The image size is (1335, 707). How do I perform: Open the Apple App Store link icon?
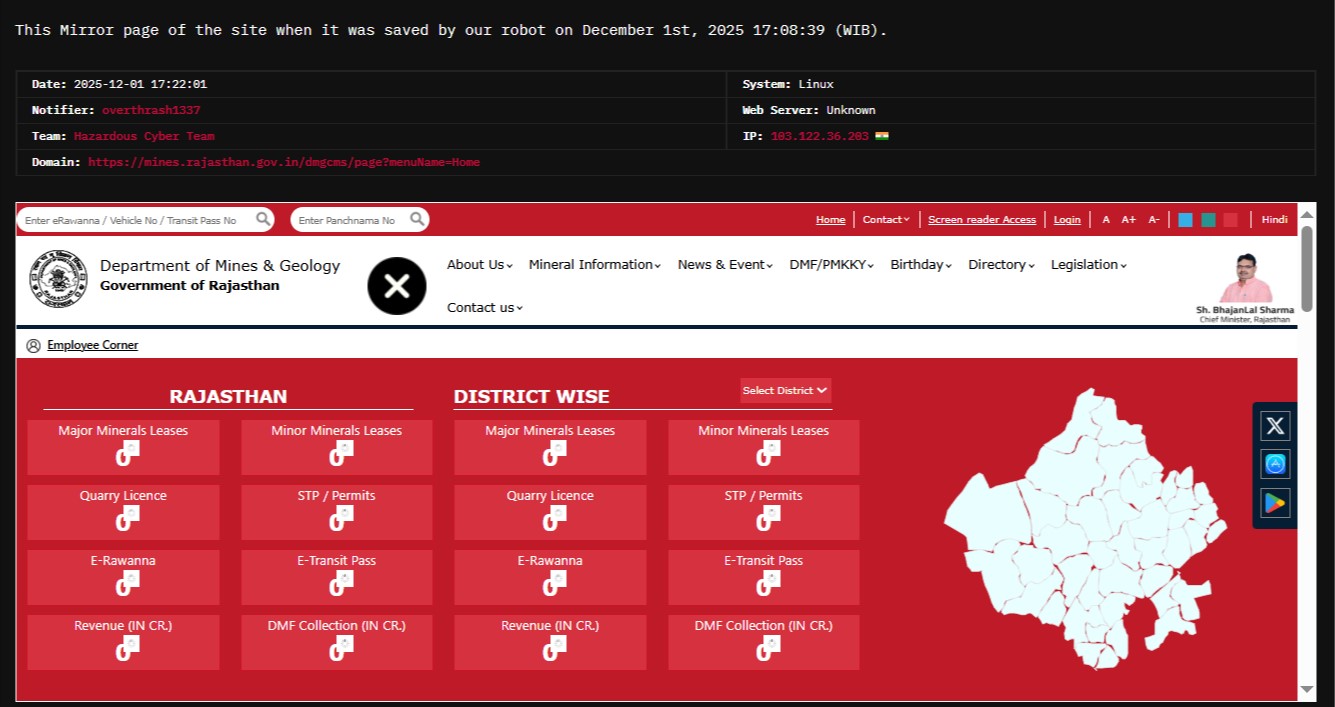(x=1275, y=465)
